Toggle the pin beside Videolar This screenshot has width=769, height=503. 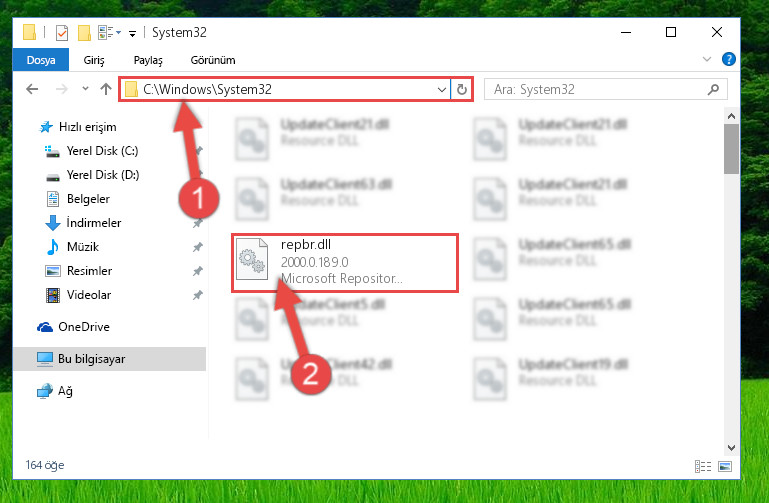[x=198, y=295]
